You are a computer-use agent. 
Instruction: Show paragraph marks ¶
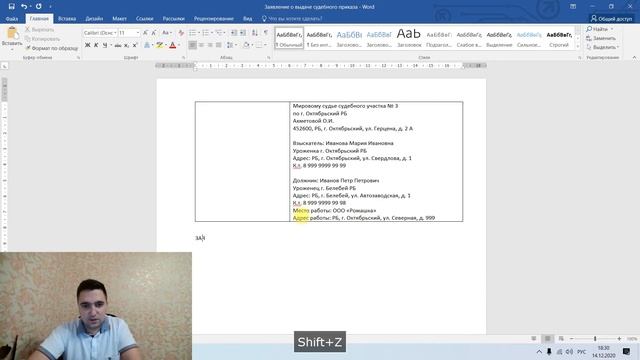[266, 33]
